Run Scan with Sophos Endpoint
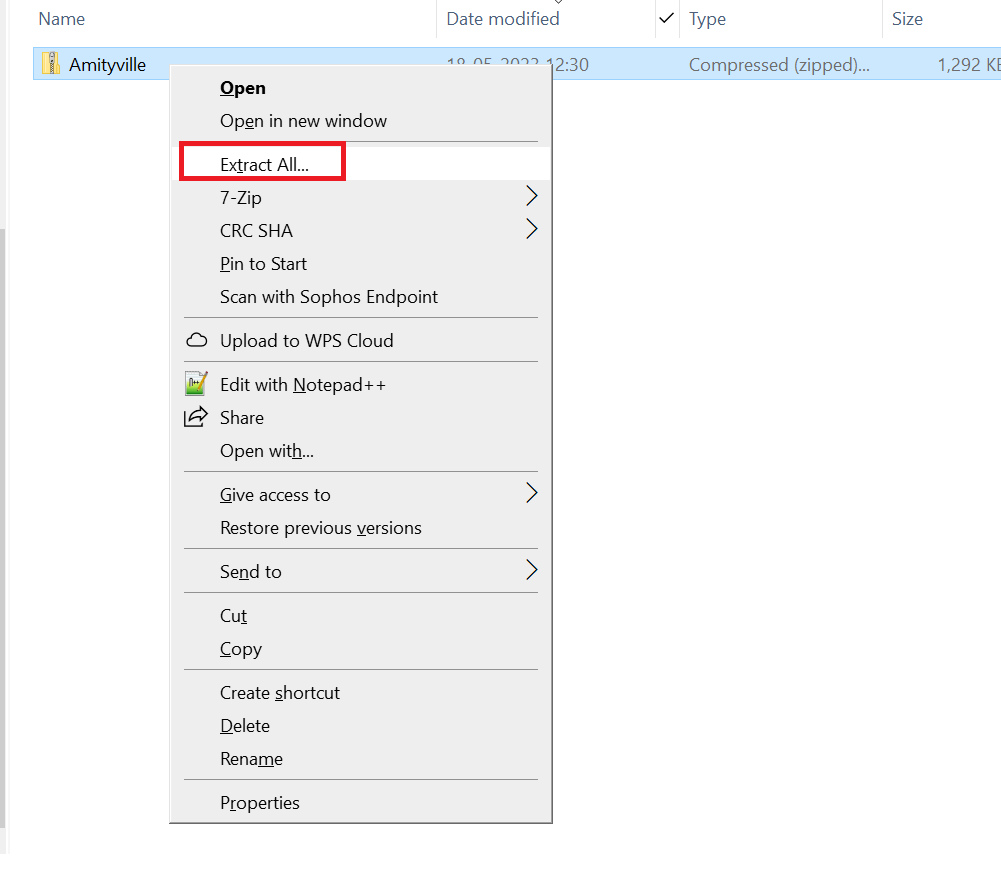The width and height of the screenshot is (1001, 881). click(328, 297)
